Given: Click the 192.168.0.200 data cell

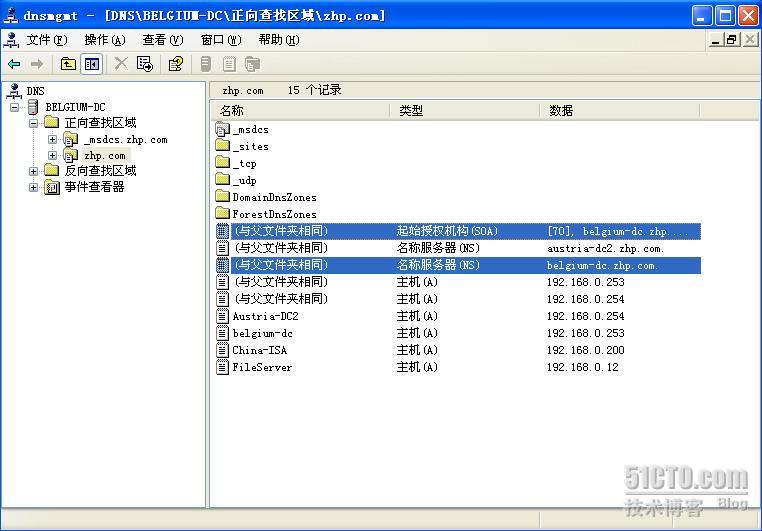Looking at the screenshot, I should click(x=586, y=350).
